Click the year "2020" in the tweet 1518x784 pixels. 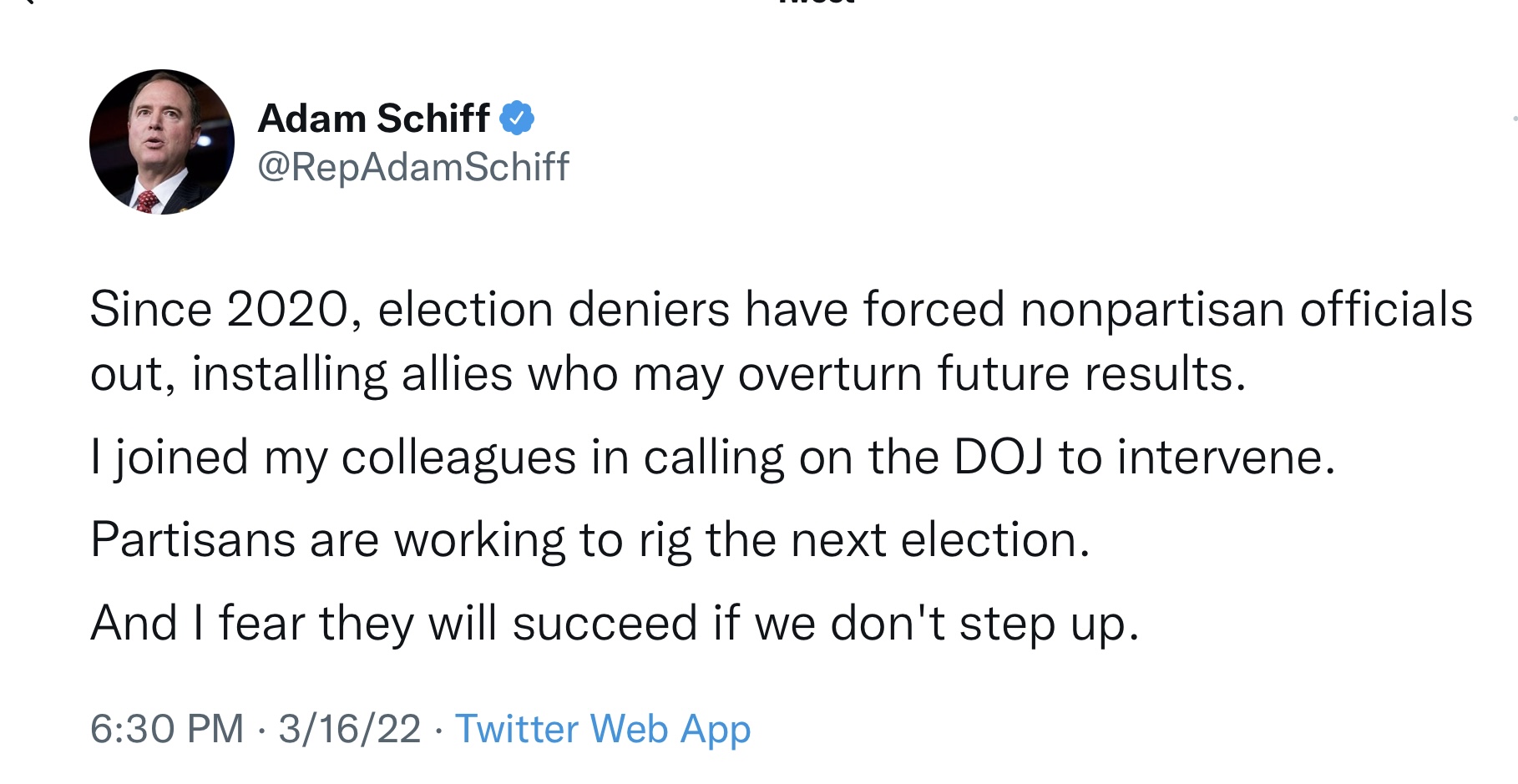click(287, 310)
